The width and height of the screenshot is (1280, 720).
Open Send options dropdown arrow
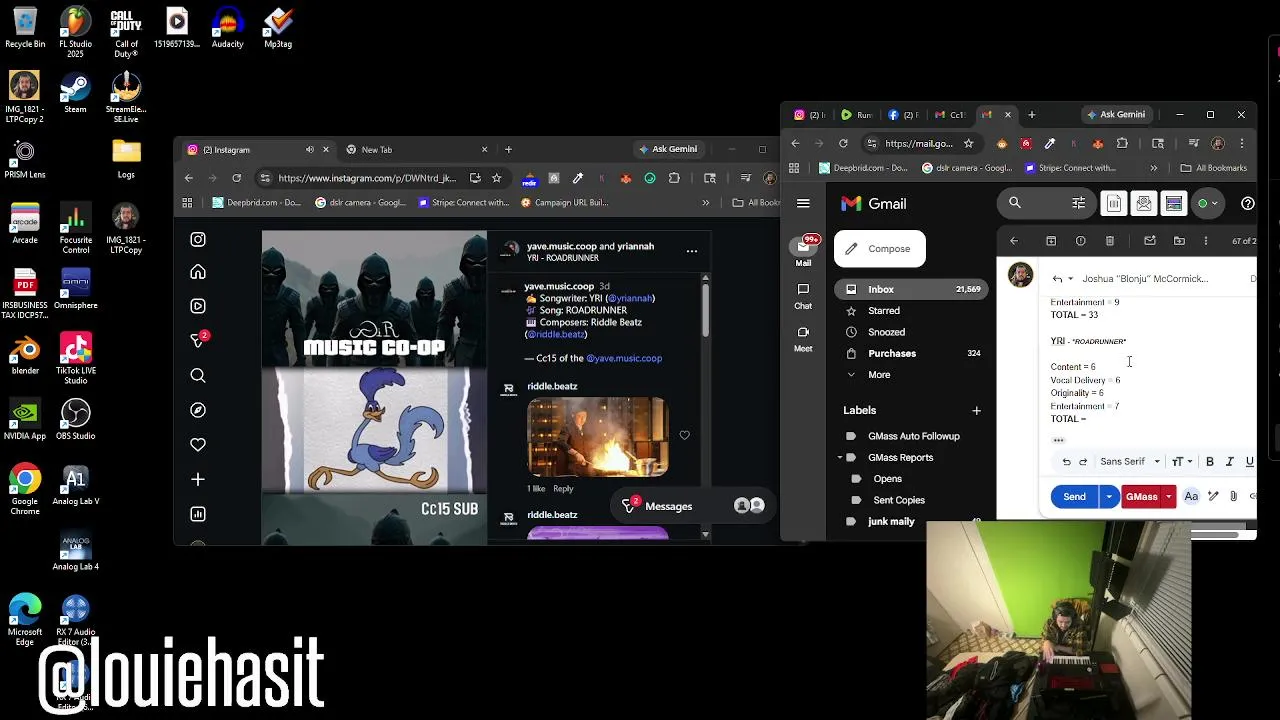click(1108, 496)
